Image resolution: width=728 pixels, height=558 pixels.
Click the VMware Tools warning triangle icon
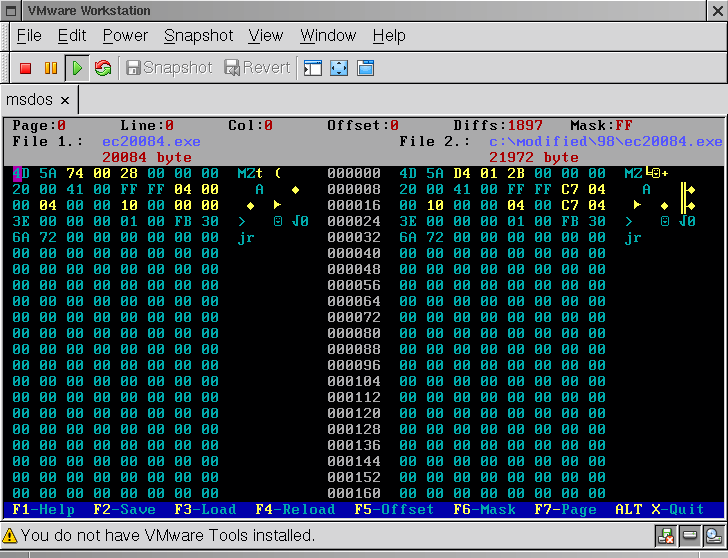(x=10, y=536)
